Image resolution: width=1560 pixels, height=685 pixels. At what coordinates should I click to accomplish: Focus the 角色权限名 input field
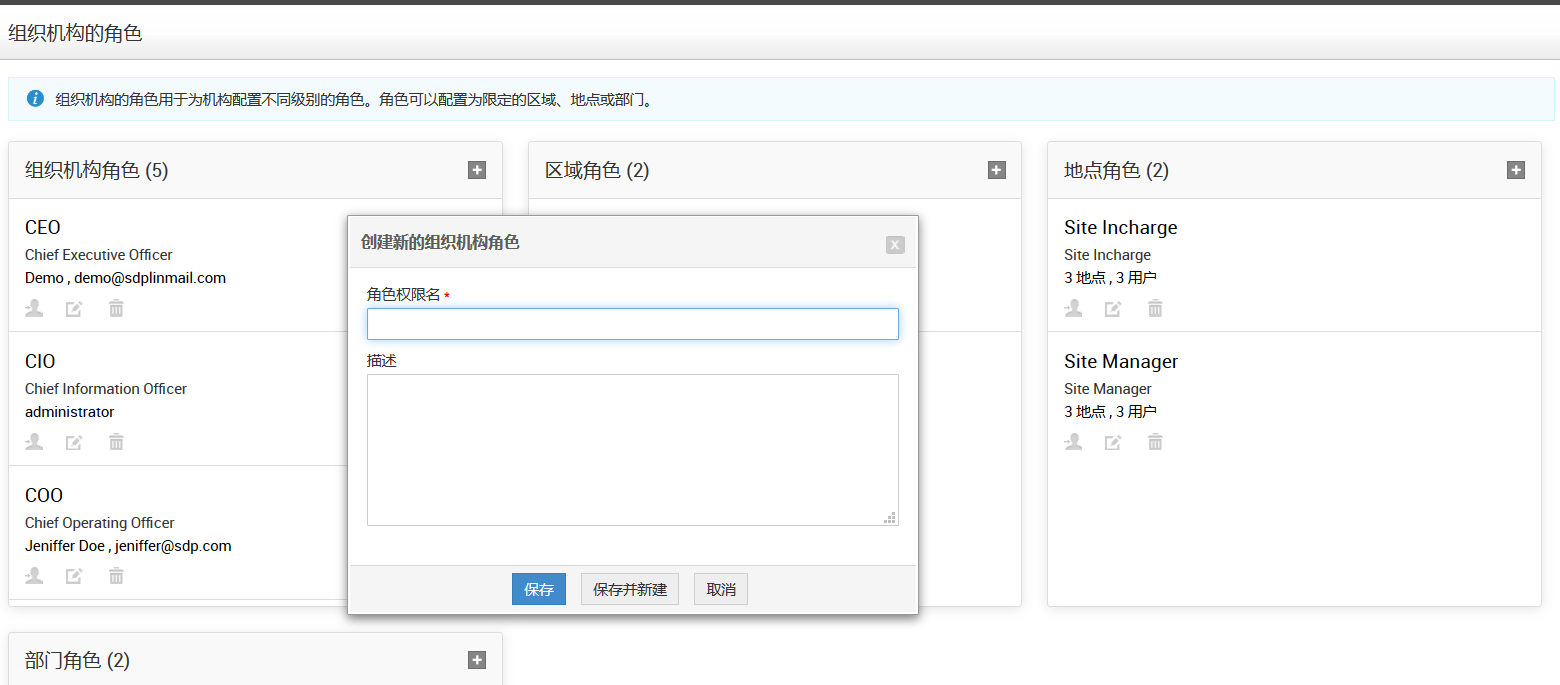(x=632, y=324)
